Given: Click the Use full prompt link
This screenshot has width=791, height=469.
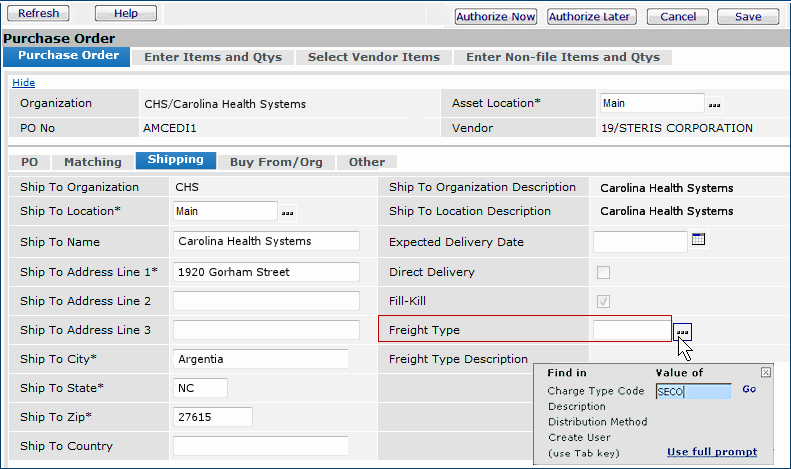Looking at the screenshot, I should tap(712, 452).
